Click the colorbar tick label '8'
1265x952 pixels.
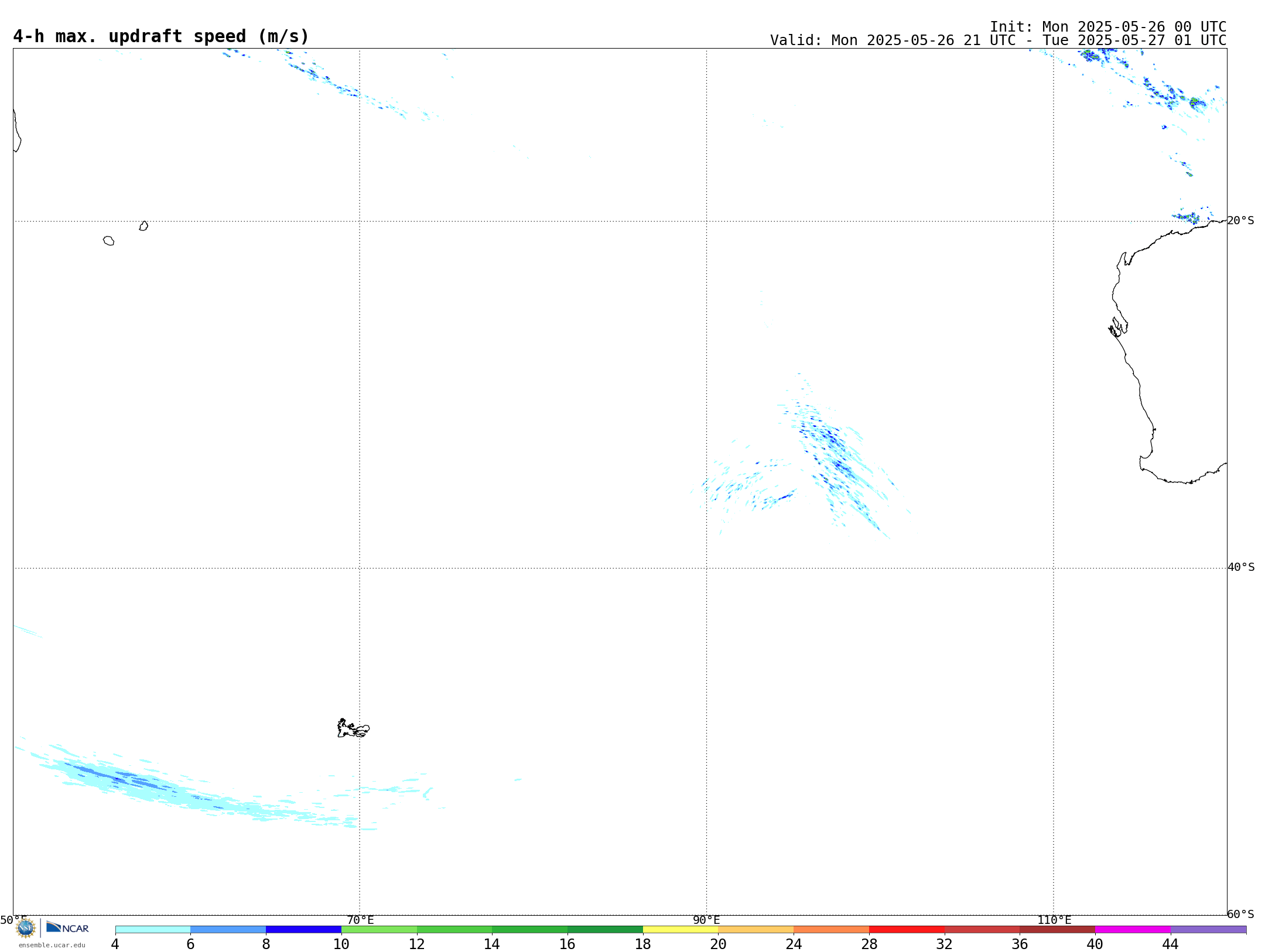click(266, 944)
